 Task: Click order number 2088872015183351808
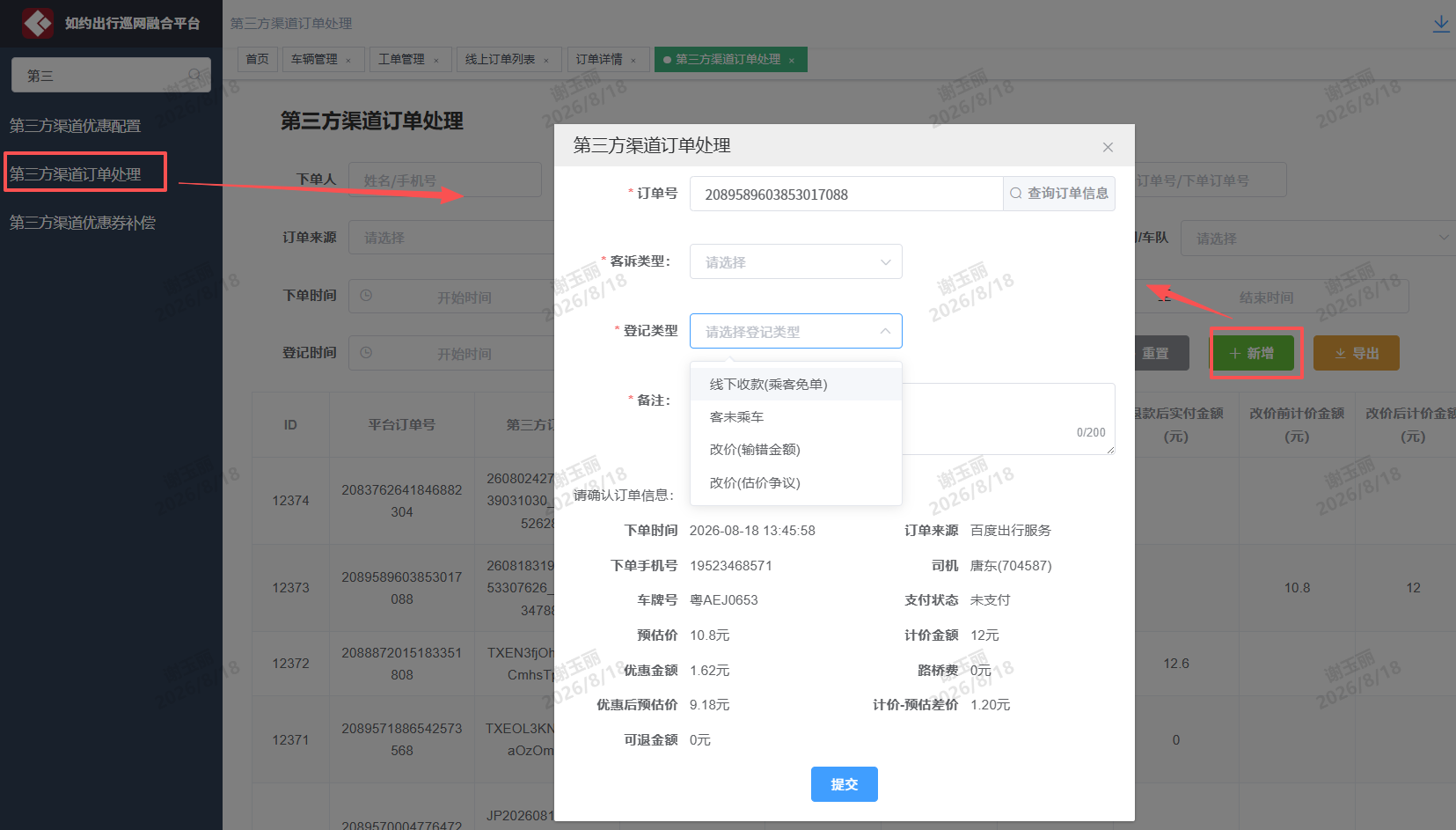402,663
